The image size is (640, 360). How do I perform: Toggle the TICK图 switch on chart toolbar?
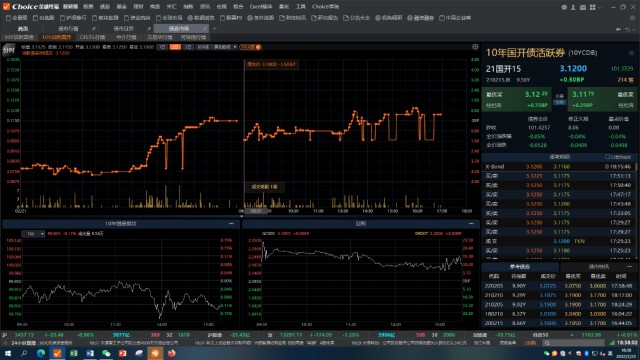(x=251, y=47)
